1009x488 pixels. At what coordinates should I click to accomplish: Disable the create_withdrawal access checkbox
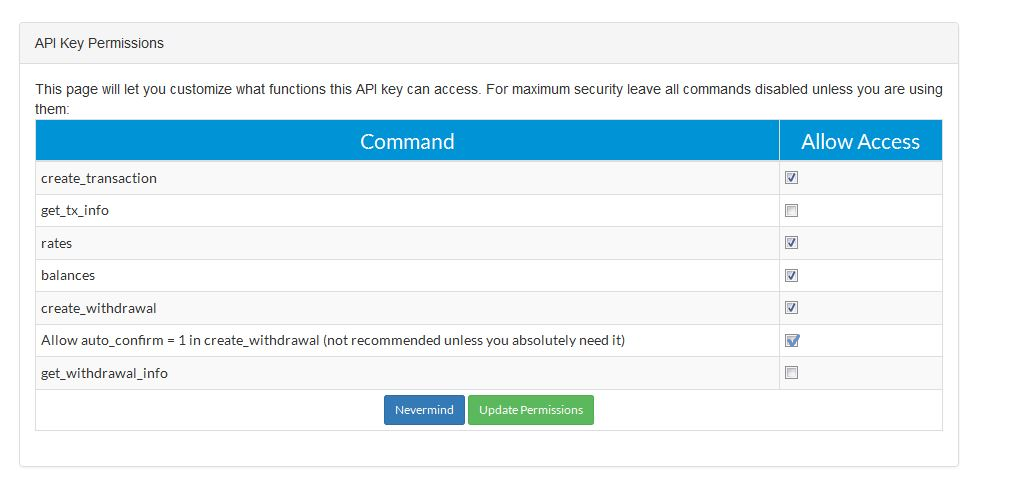pos(791,308)
